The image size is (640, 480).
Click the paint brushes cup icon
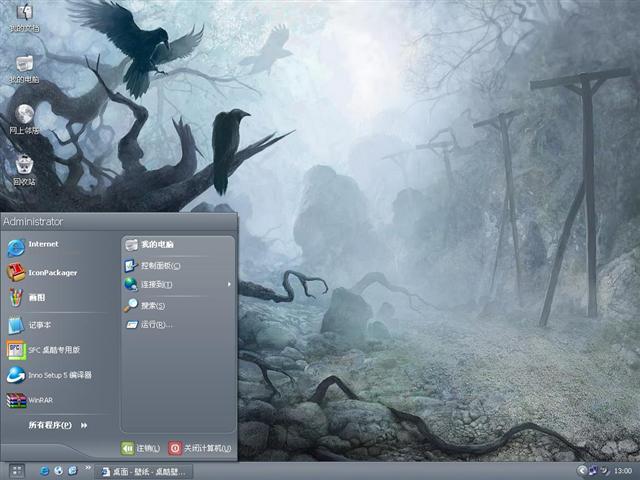[x=16, y=298]
